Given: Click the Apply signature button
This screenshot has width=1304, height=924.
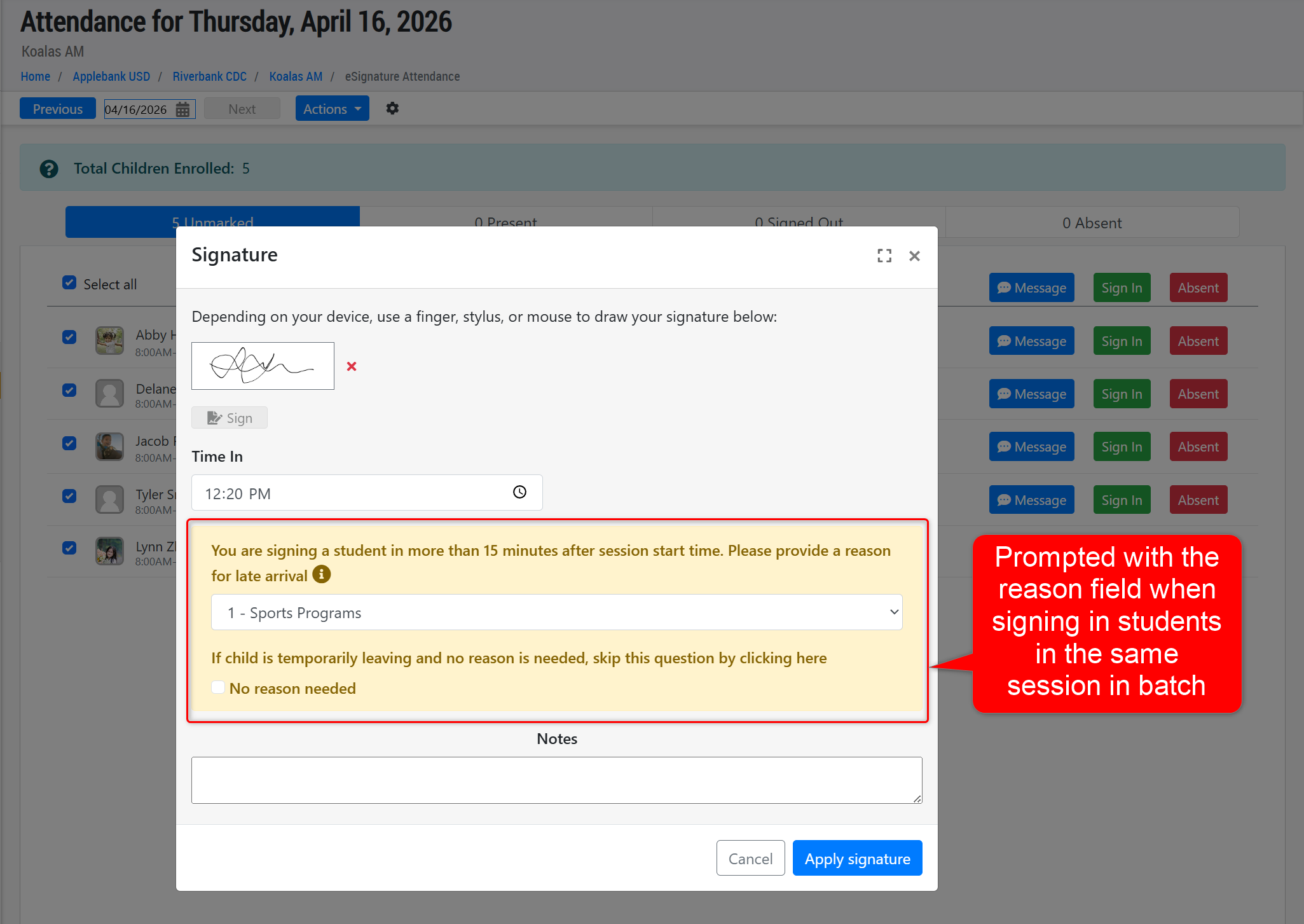Looking at the screenshot, I should pos(857,858).
